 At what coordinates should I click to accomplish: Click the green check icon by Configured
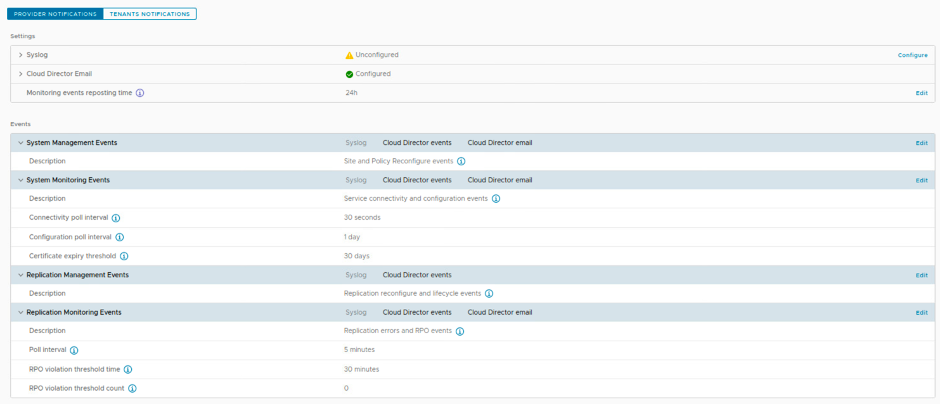coord(349,74)
